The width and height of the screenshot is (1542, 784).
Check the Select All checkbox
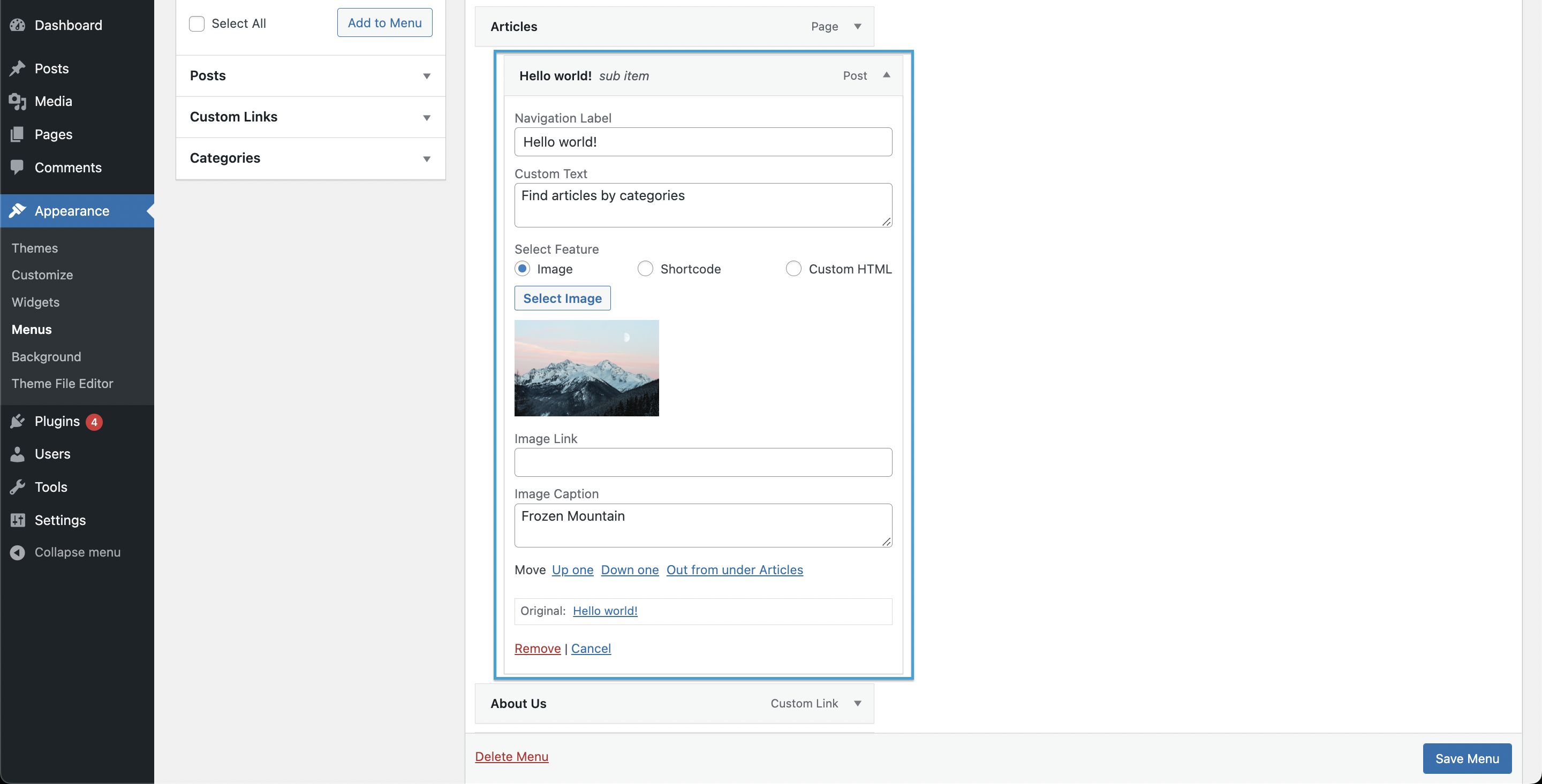196,24
